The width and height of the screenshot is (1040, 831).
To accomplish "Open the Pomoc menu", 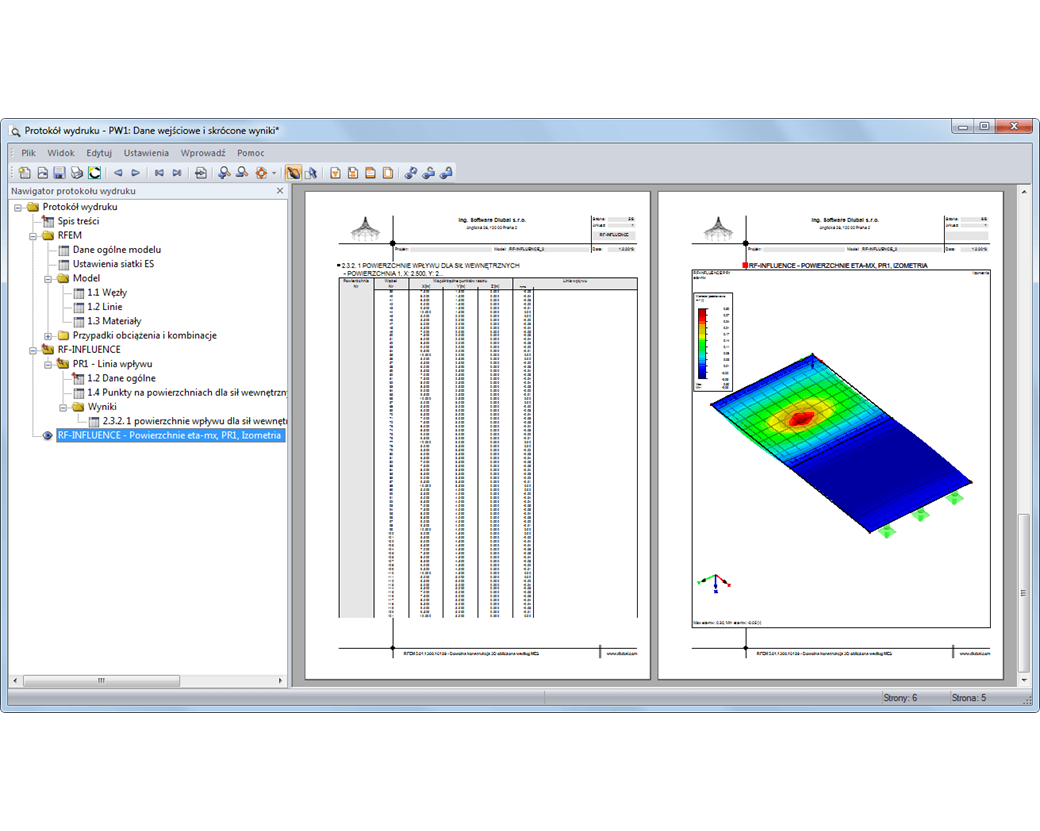I will pyautogui.click(x=251, y=153).
